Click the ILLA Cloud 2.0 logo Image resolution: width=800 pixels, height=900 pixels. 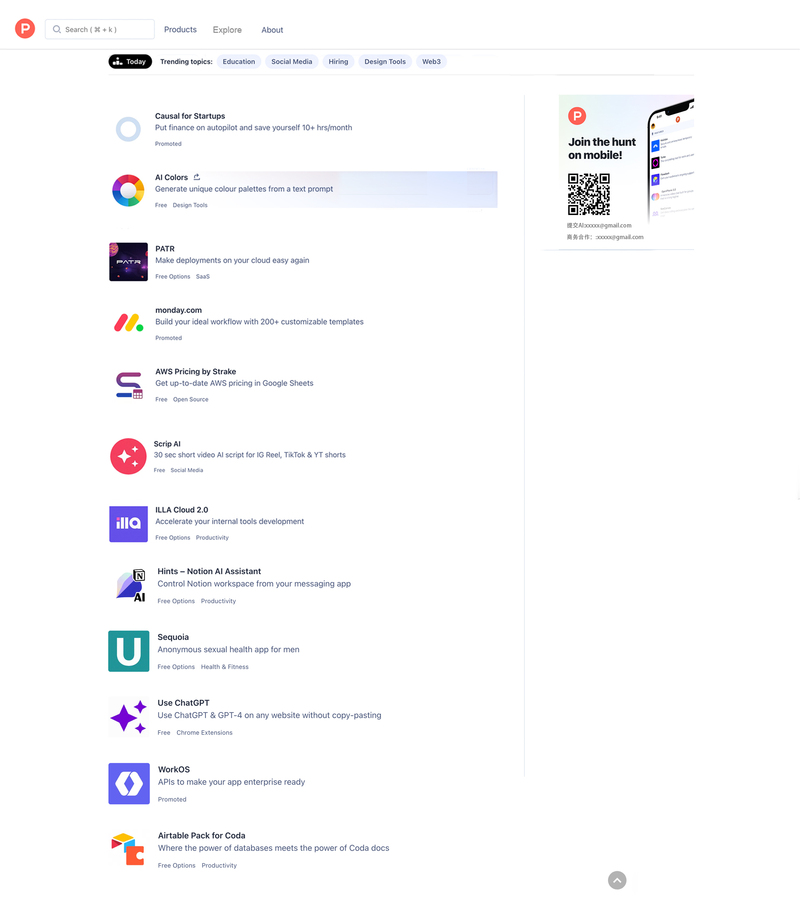129,523
